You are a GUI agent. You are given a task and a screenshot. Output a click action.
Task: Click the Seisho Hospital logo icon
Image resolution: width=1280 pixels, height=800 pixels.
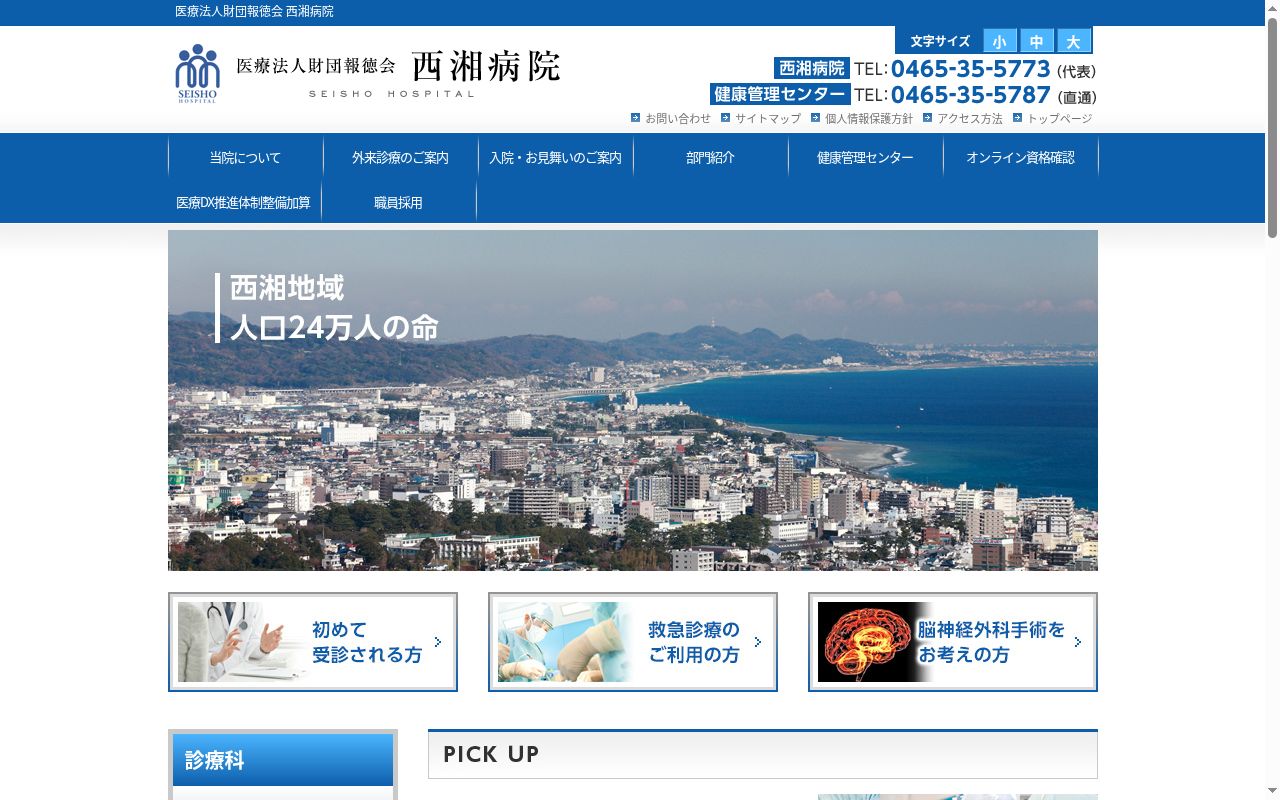[197, 73]
